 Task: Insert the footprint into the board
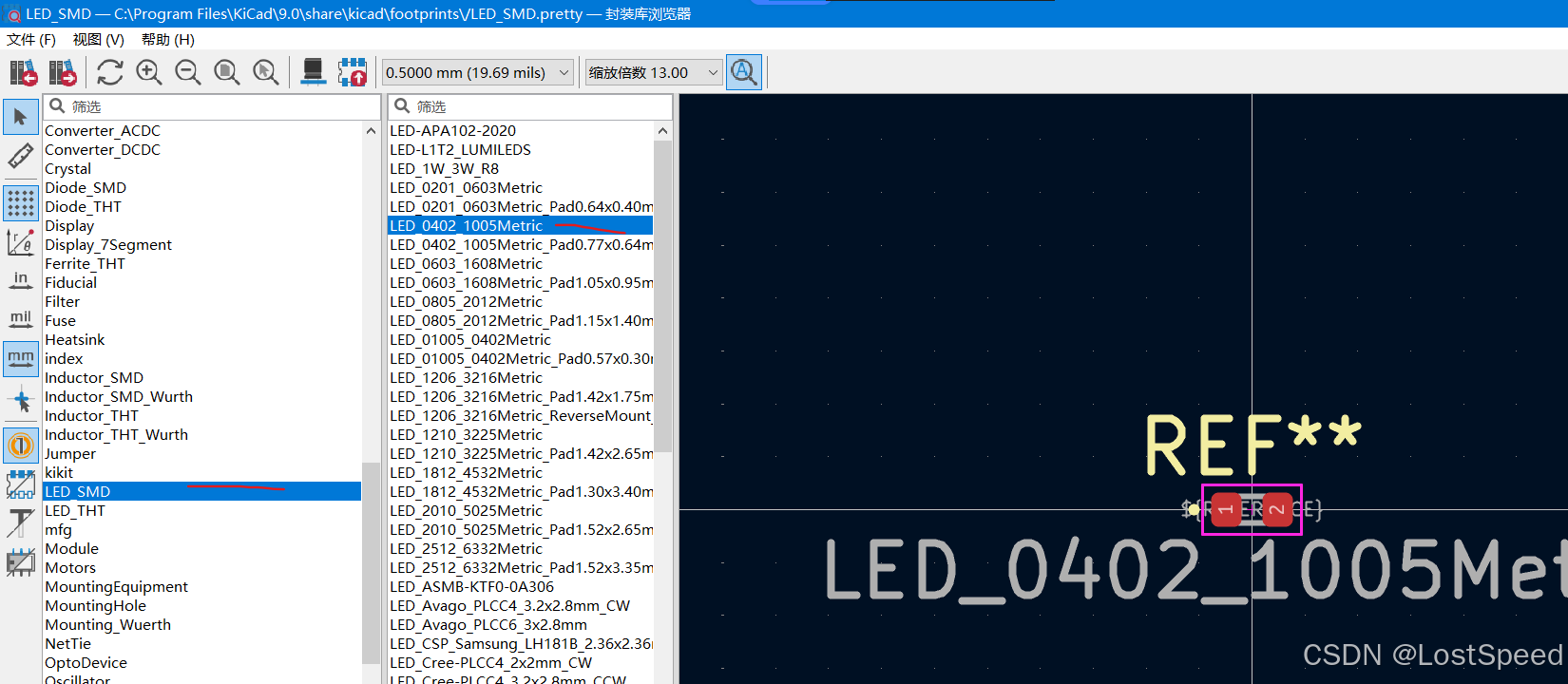[x=353, y=72]
